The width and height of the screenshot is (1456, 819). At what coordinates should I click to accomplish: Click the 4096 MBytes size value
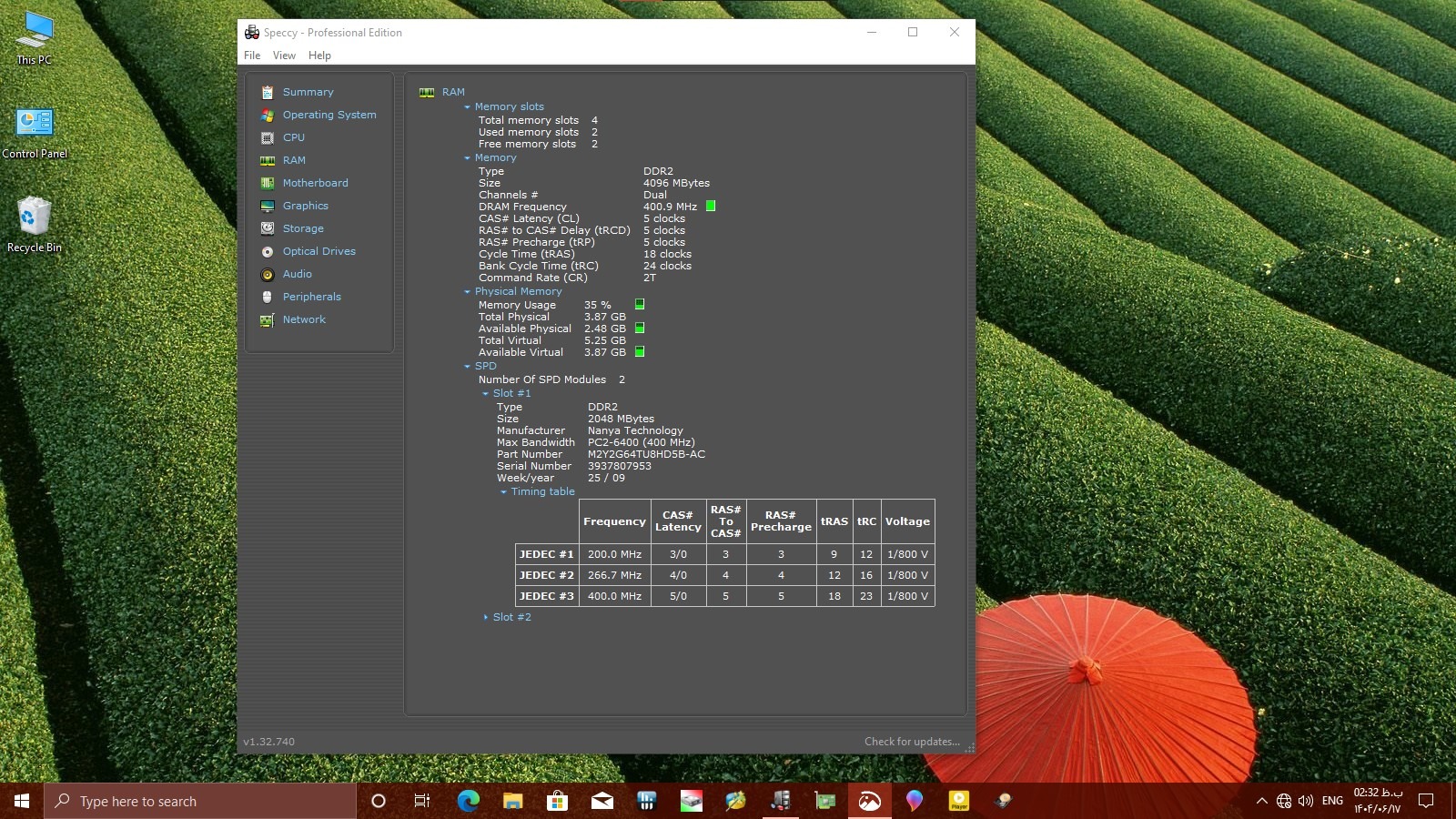coord(676,183)
